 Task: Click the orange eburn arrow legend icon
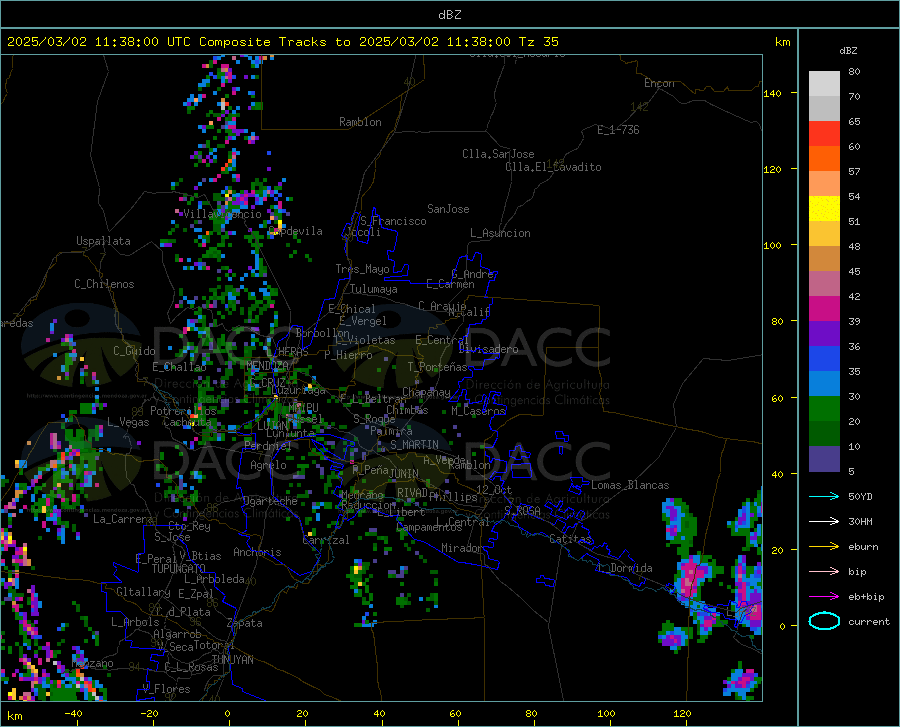(824, 546)
